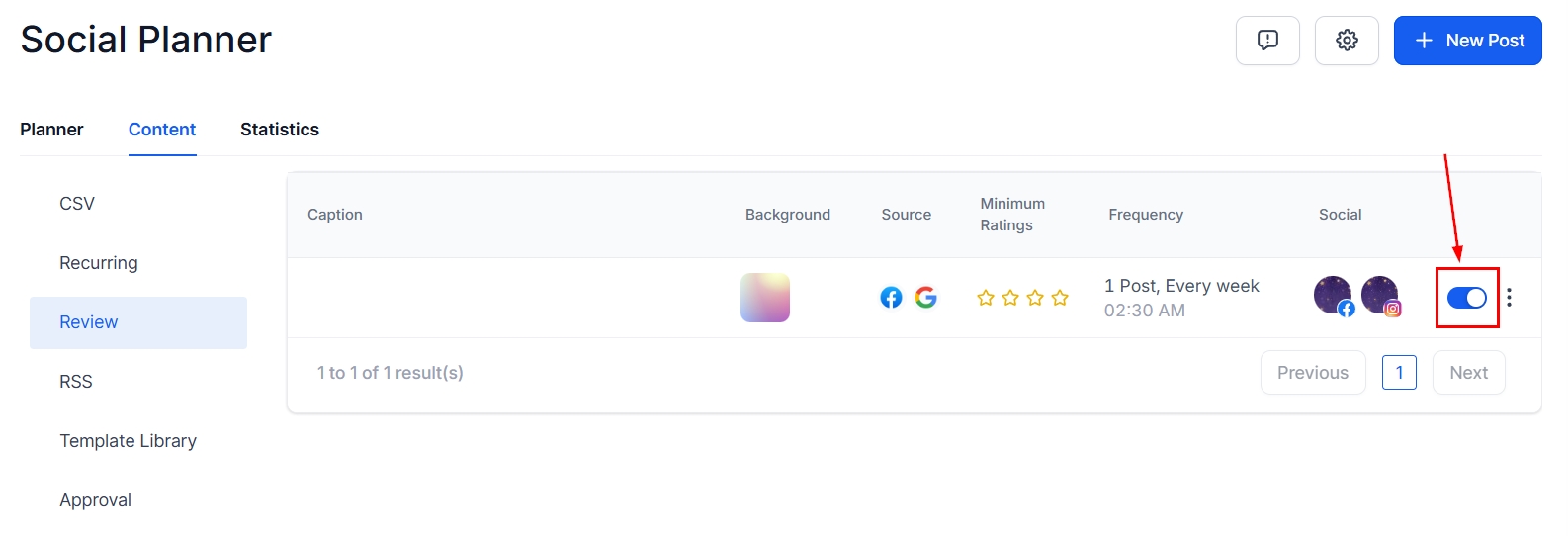Go to Next results page
The image size is (1568, 536).
1468,373
